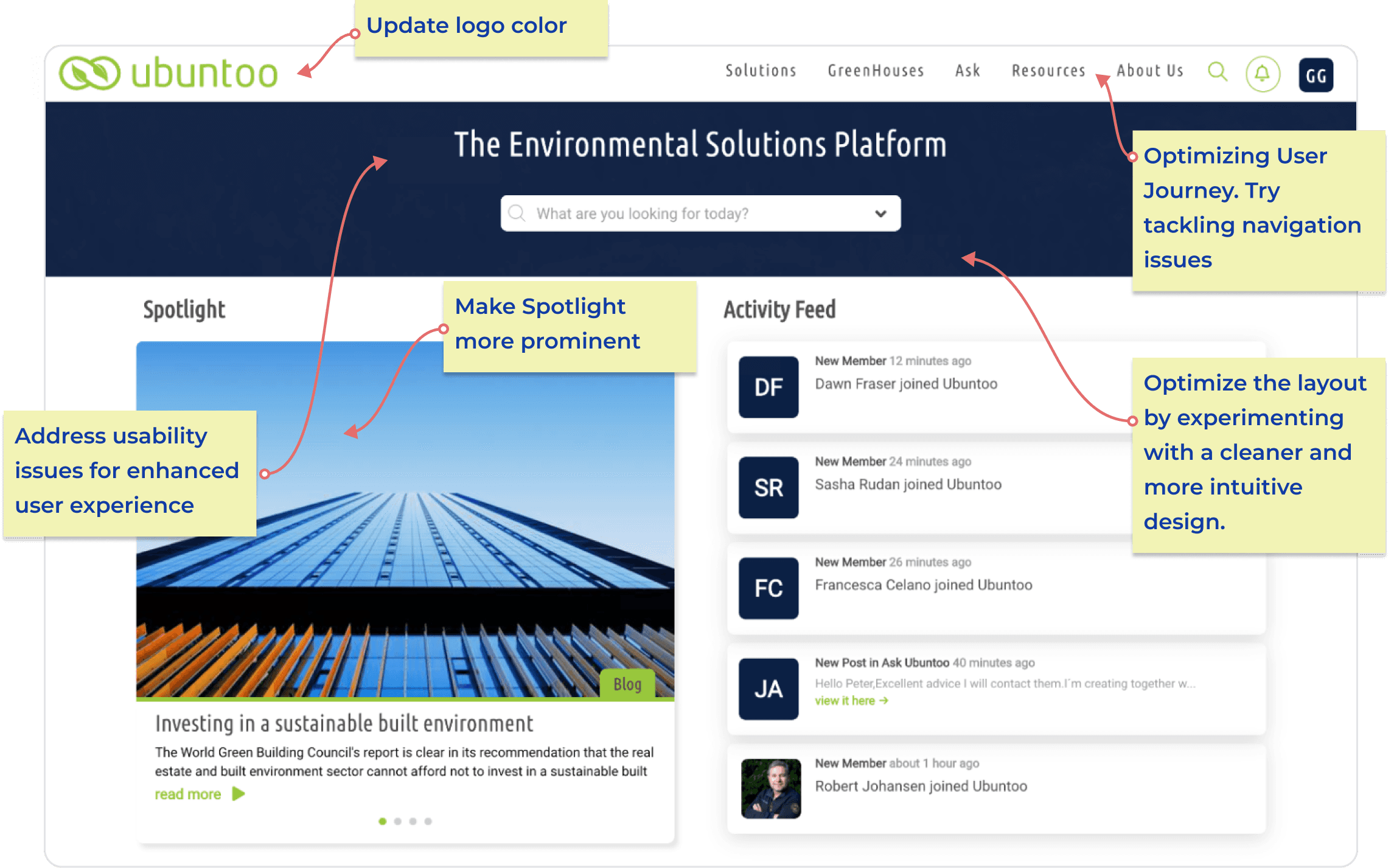Viewport: 1394px width, 868px height.
Task: Expand the search box dropdown chevron
Action: point(880,214)
